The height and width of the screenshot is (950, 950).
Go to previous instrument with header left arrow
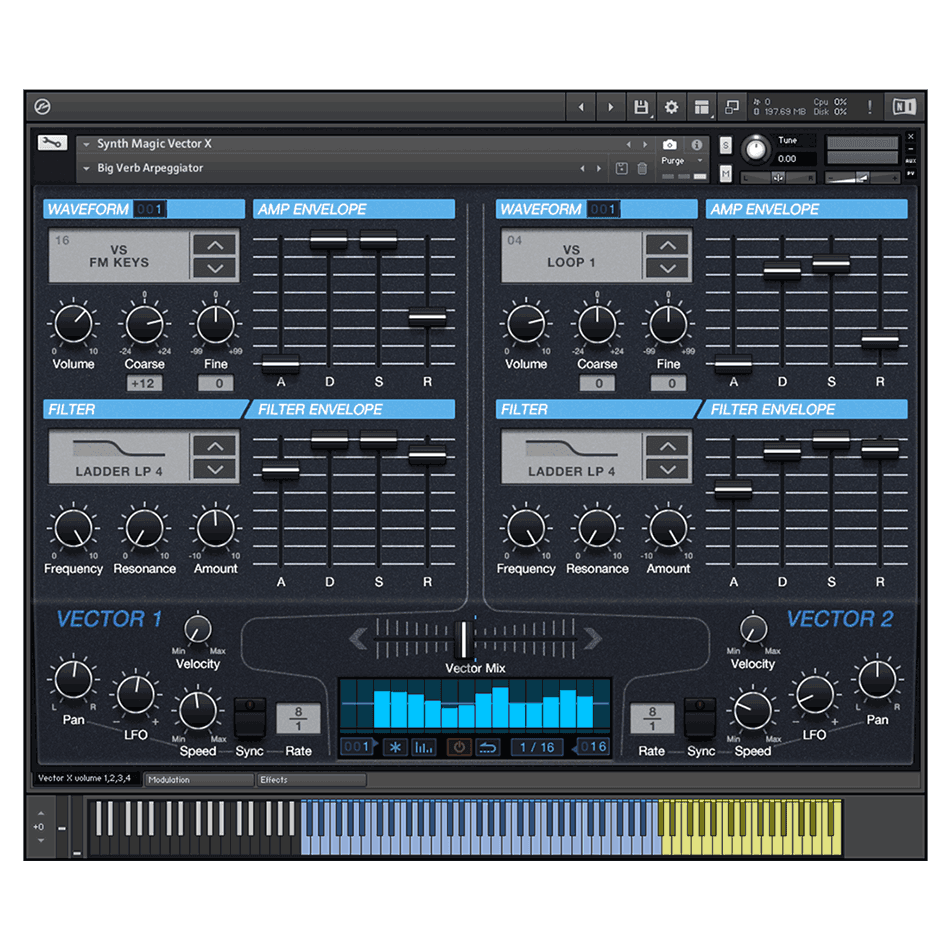(581, 107)
